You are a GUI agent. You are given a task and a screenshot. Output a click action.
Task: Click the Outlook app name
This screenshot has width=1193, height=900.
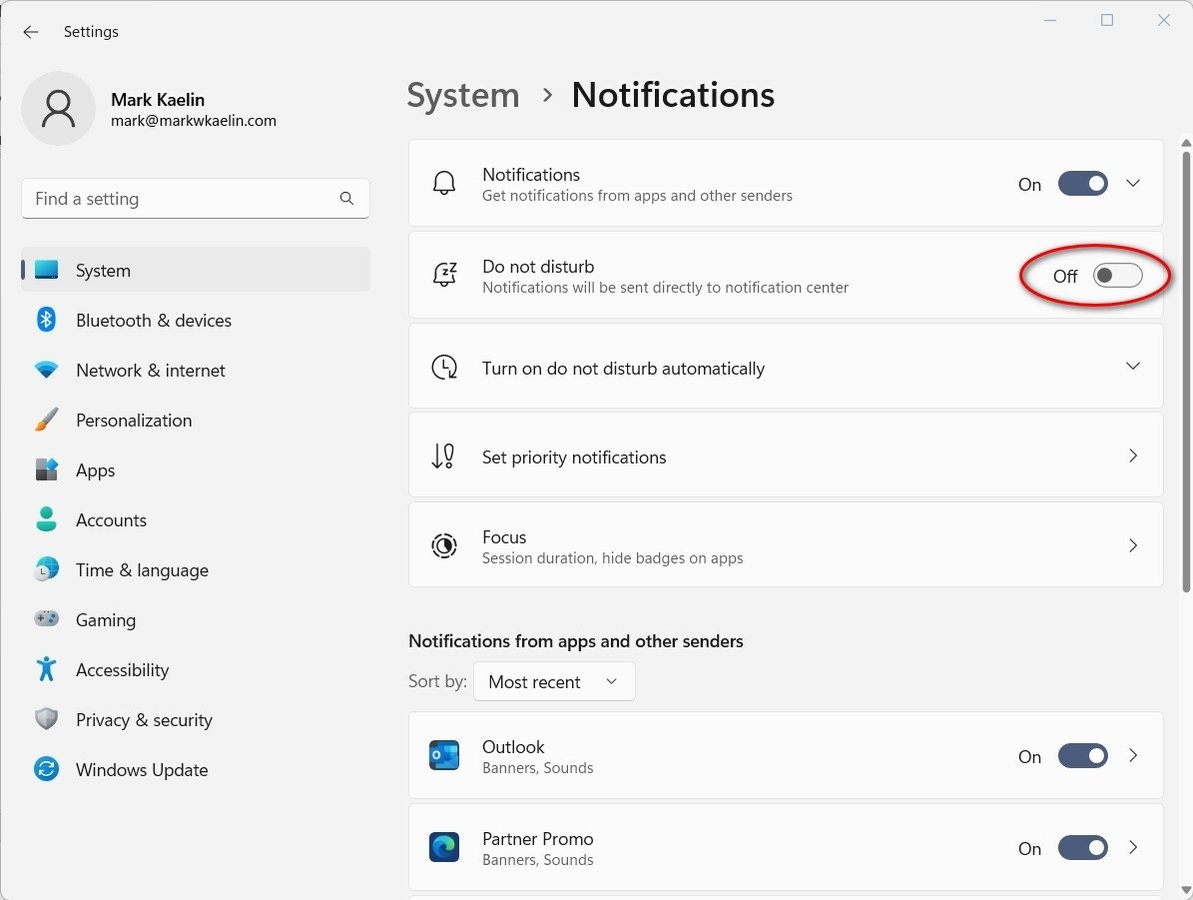click(513, 747)
